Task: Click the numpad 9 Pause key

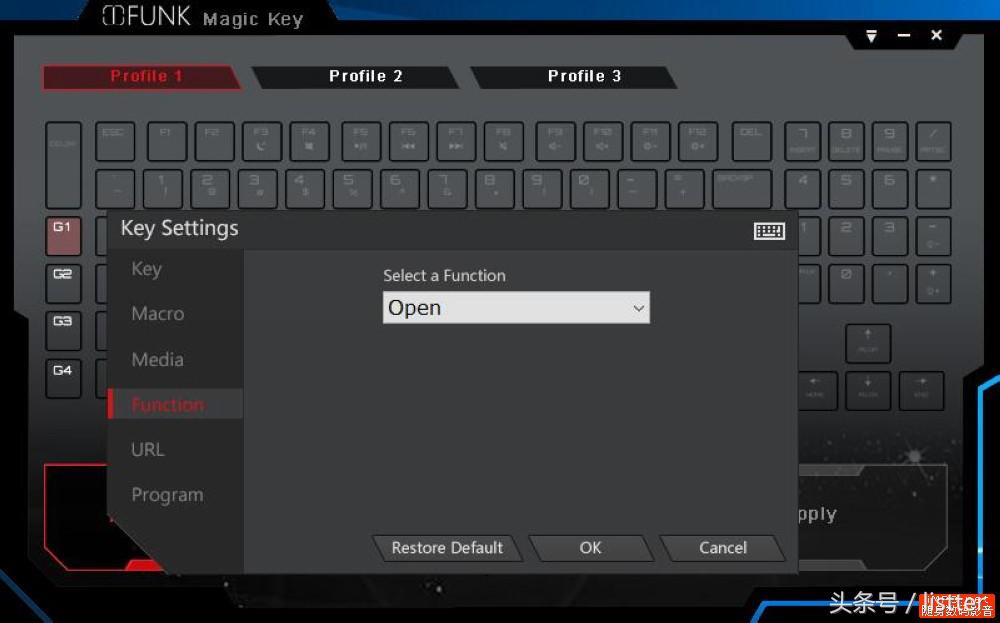Action: pyautogui.click(x=890, y=141)
